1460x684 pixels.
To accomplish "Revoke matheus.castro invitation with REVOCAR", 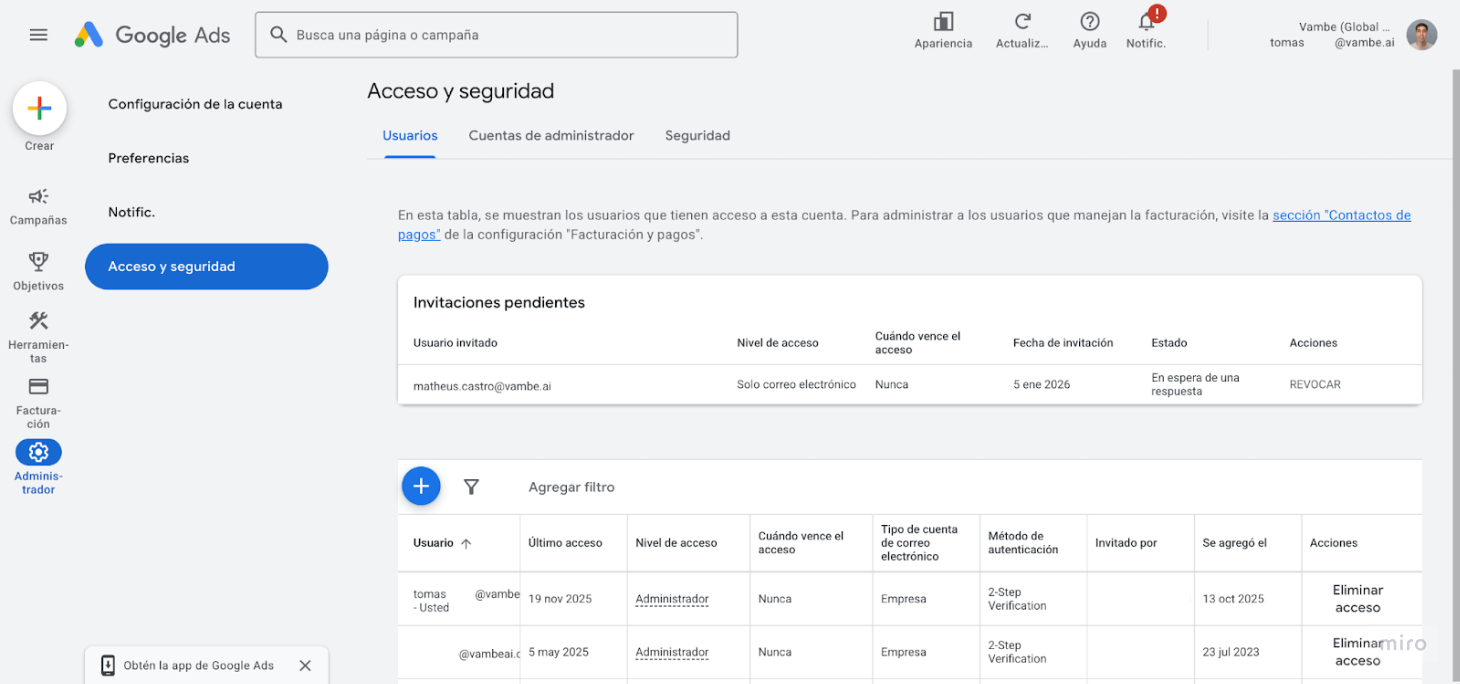I will (x=1315, y=385).
